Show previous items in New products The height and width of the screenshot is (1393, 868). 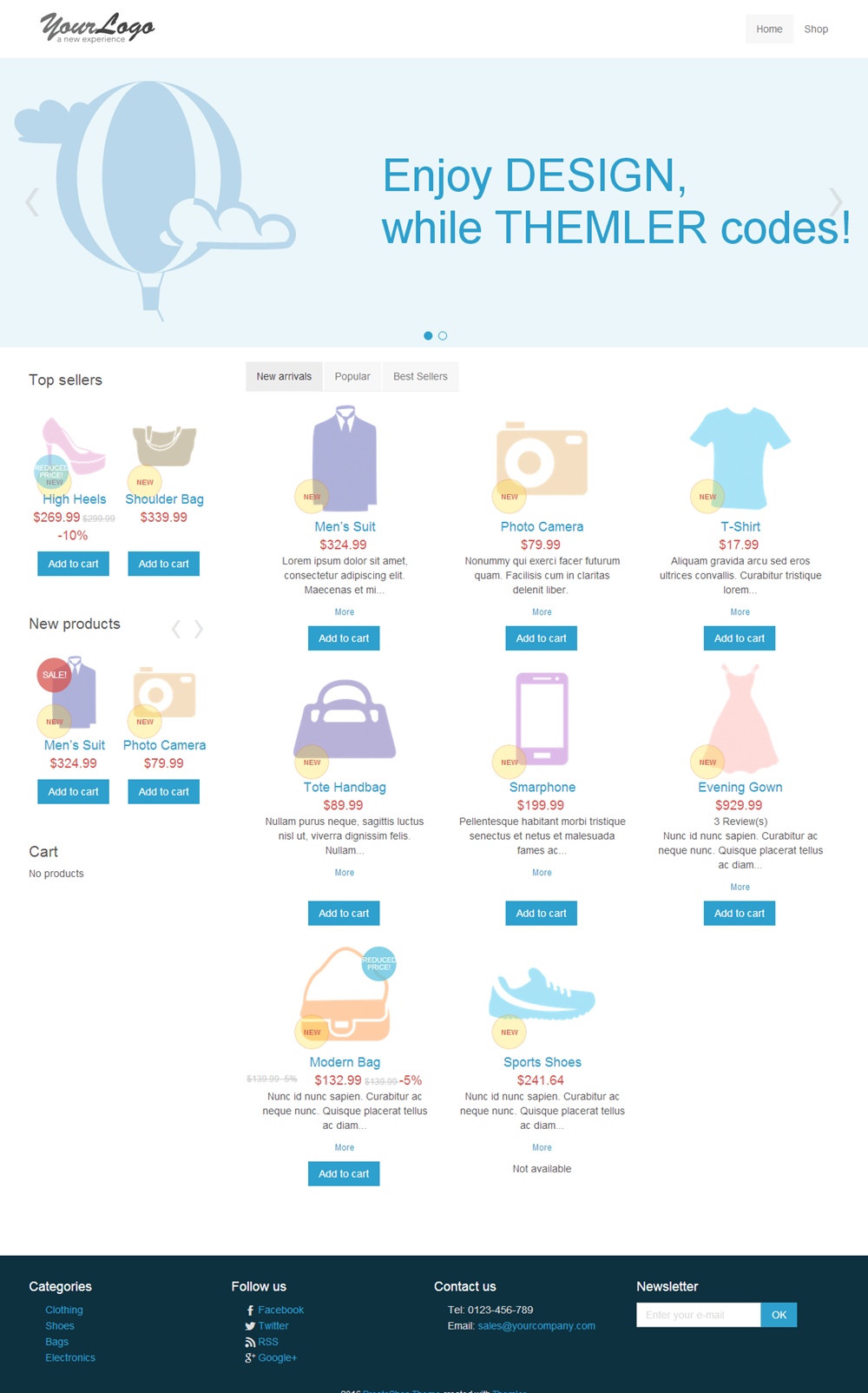coord(176,629)
